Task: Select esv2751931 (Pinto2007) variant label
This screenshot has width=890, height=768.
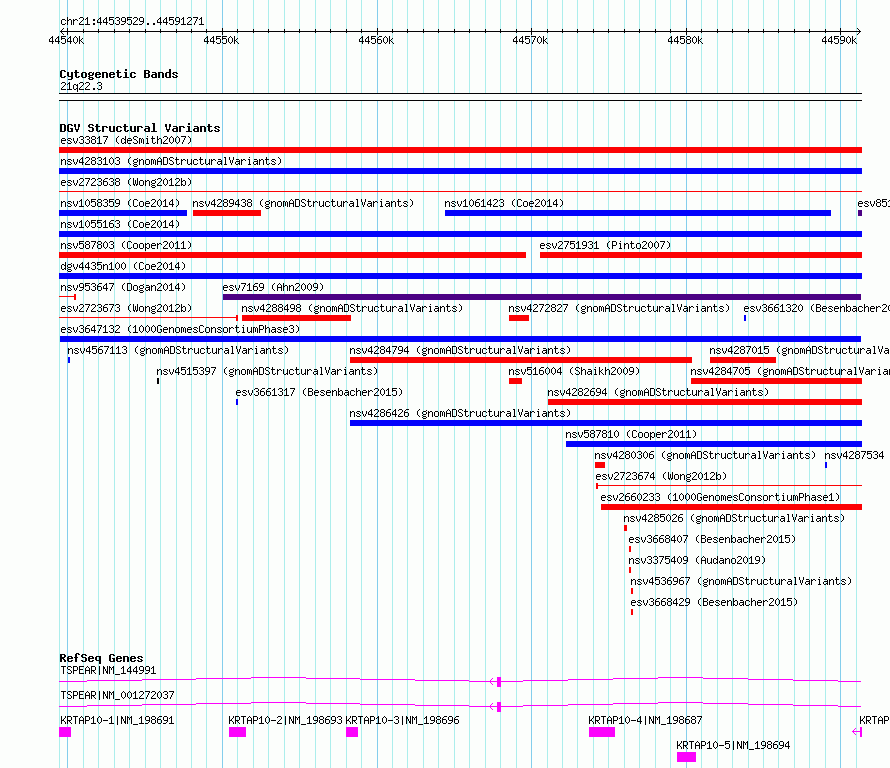Action: point(605,245)
